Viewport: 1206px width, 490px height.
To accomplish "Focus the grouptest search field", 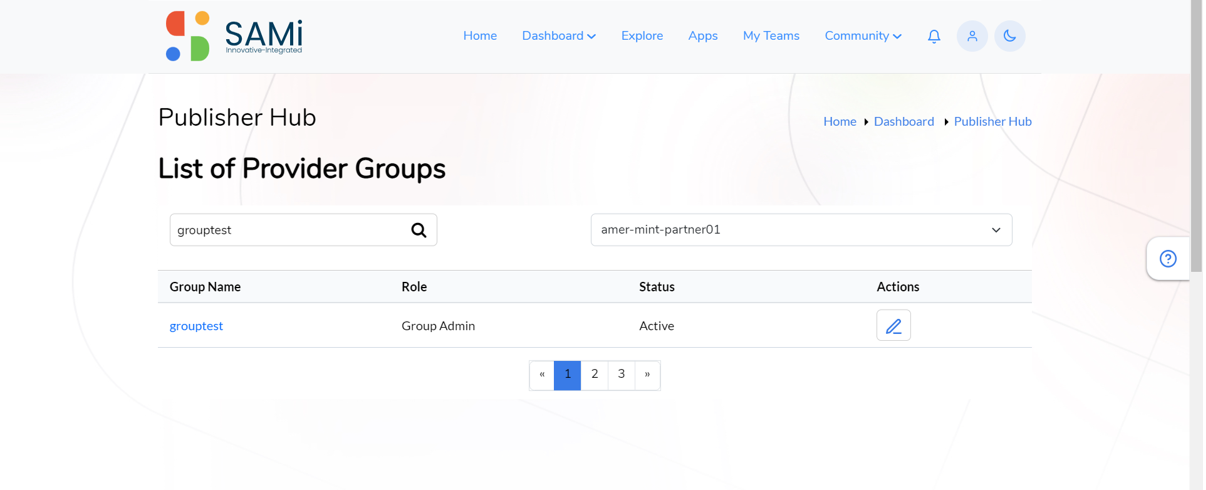I will (x=290, y=230).
